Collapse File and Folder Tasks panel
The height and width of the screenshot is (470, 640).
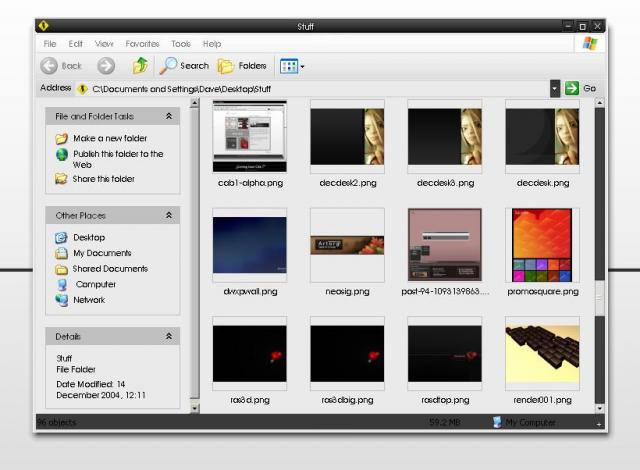169,116
